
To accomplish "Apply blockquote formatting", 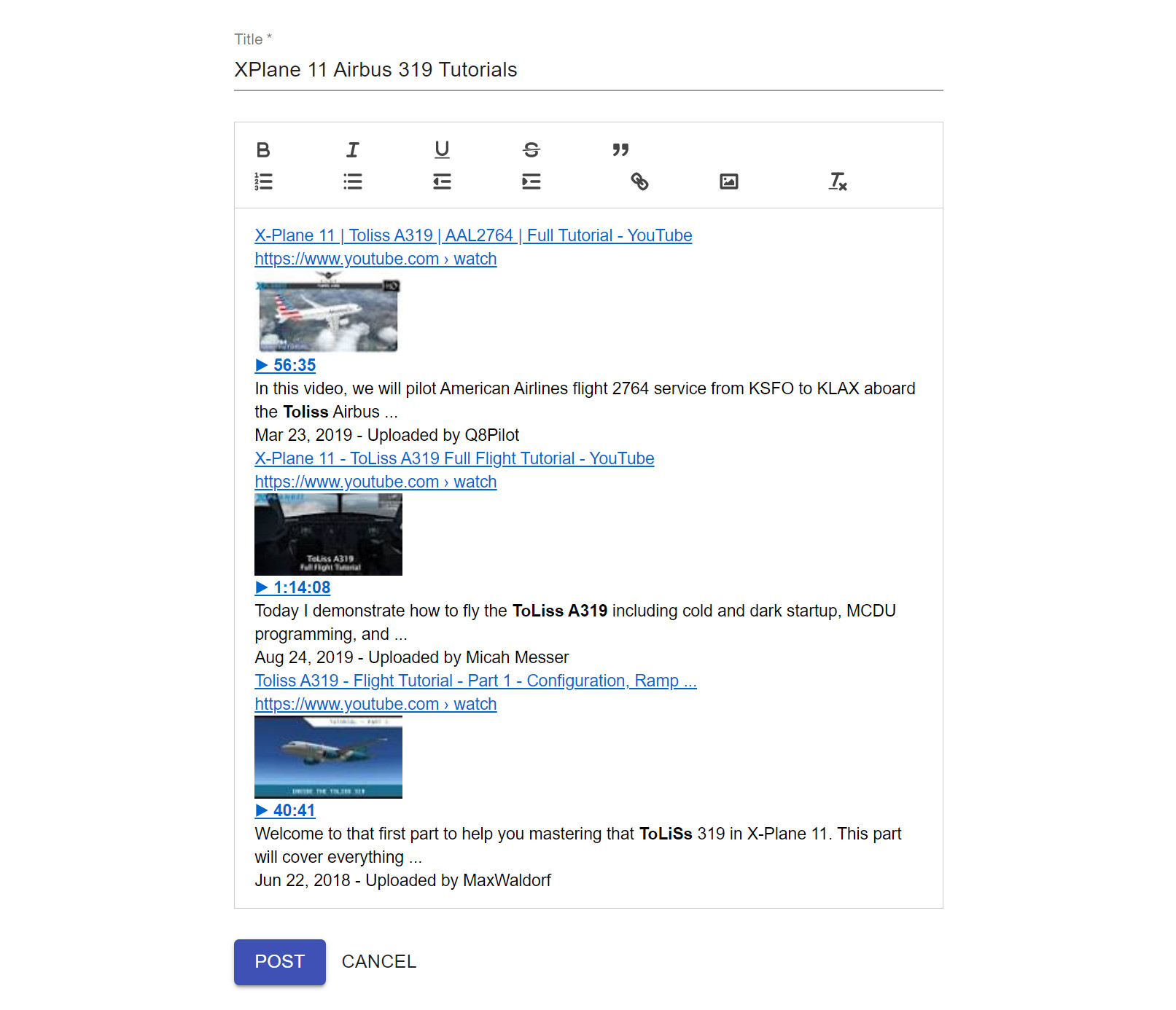I will (x=620, y=150).
